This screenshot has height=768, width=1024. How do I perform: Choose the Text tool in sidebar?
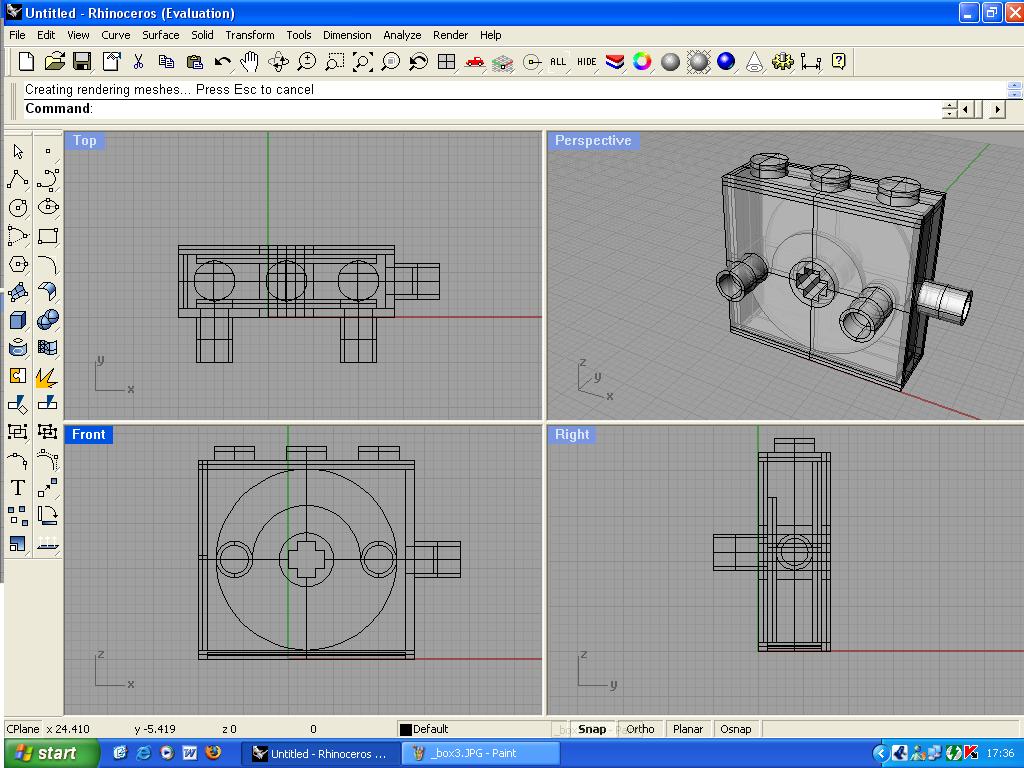tap(18, 488)
